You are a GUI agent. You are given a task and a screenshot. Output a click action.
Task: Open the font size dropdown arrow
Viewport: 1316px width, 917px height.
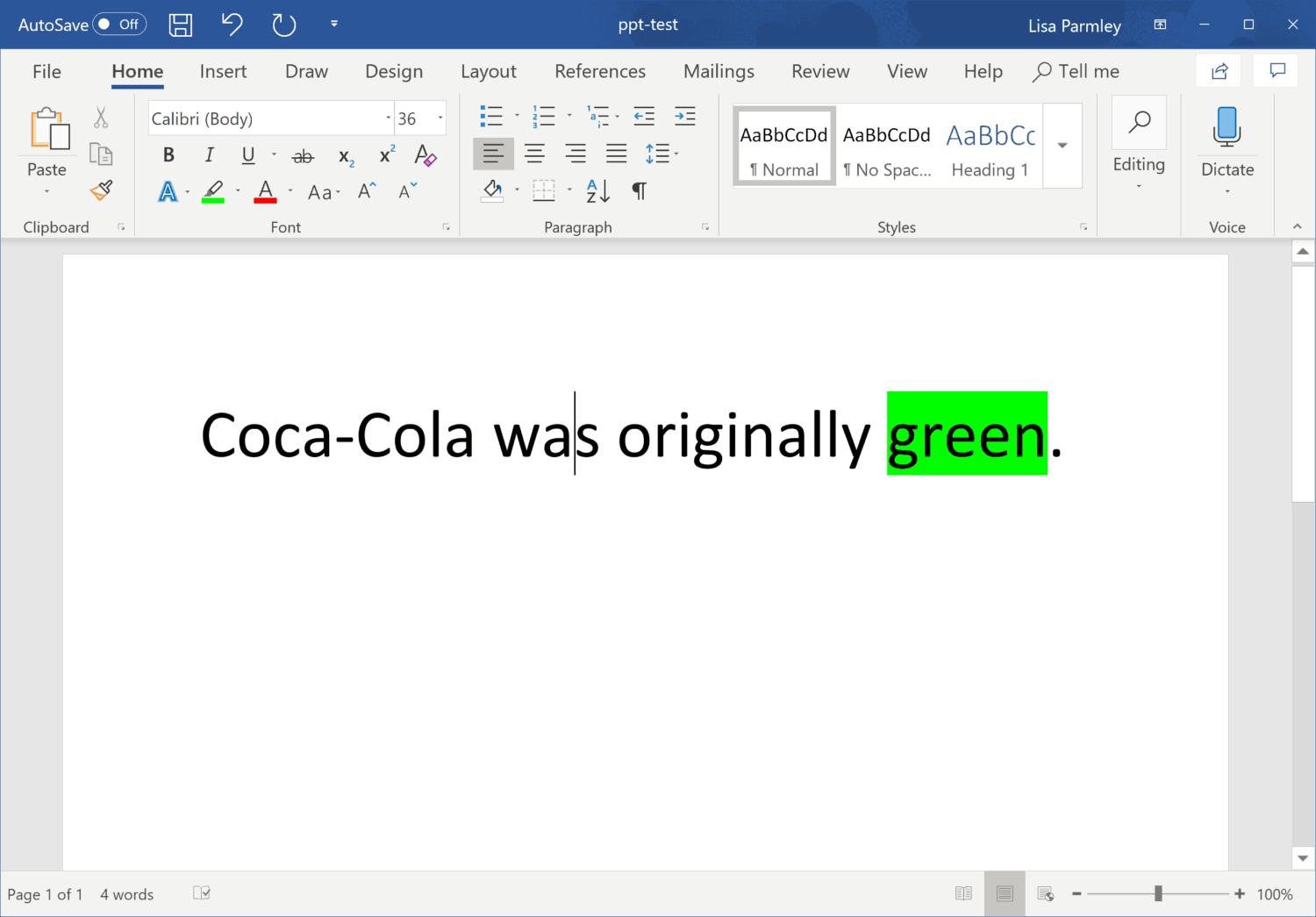point(440,118)
